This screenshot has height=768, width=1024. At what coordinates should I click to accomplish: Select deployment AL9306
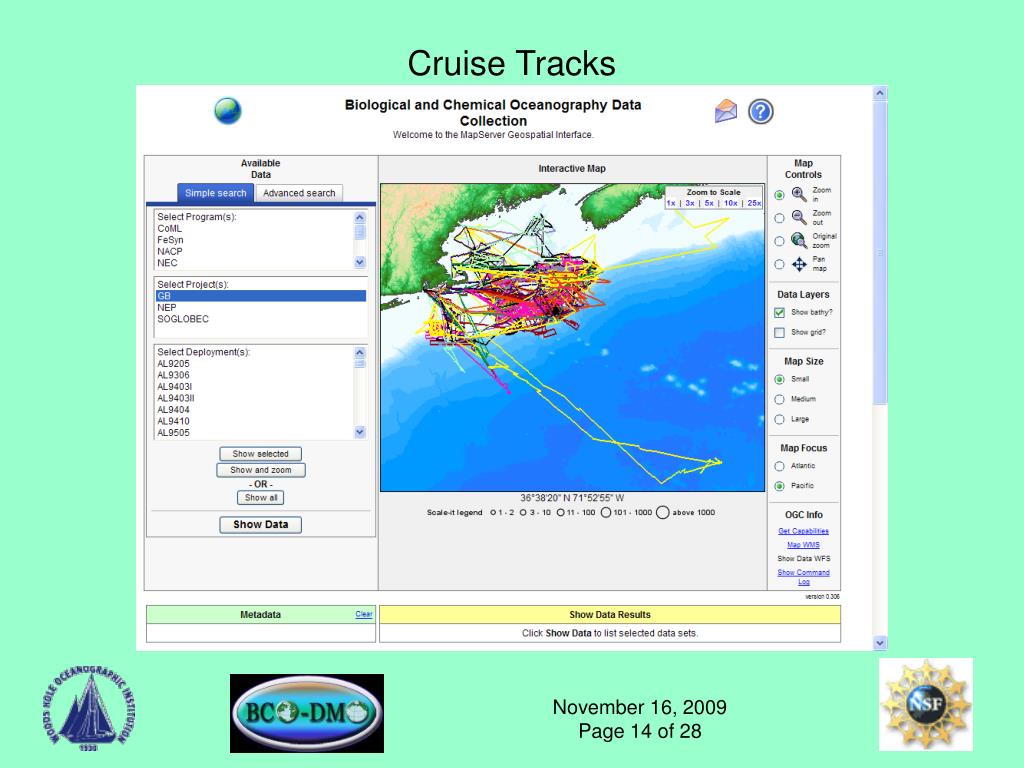255,376
